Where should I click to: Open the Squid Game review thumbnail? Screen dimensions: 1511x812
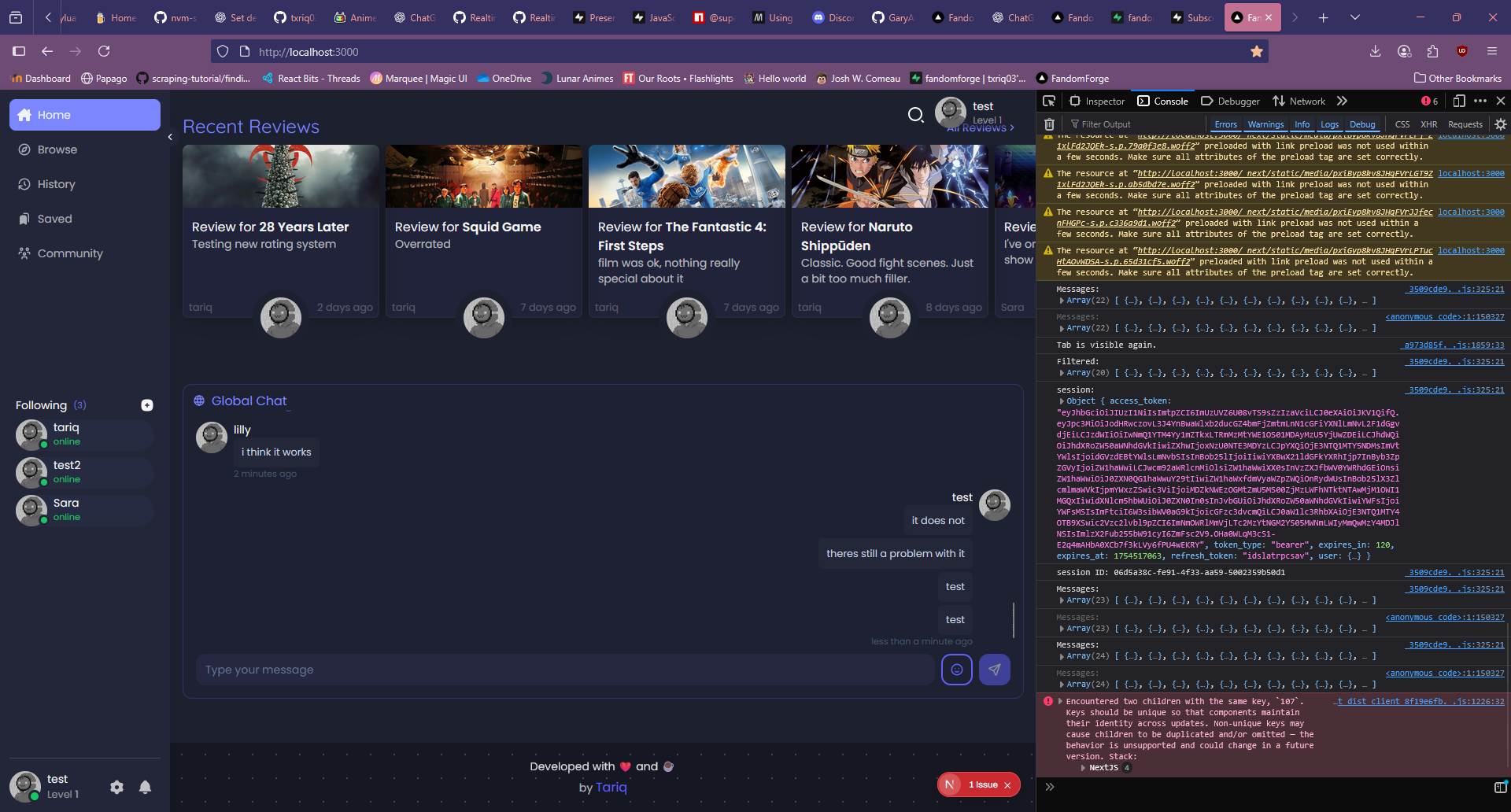484,176
